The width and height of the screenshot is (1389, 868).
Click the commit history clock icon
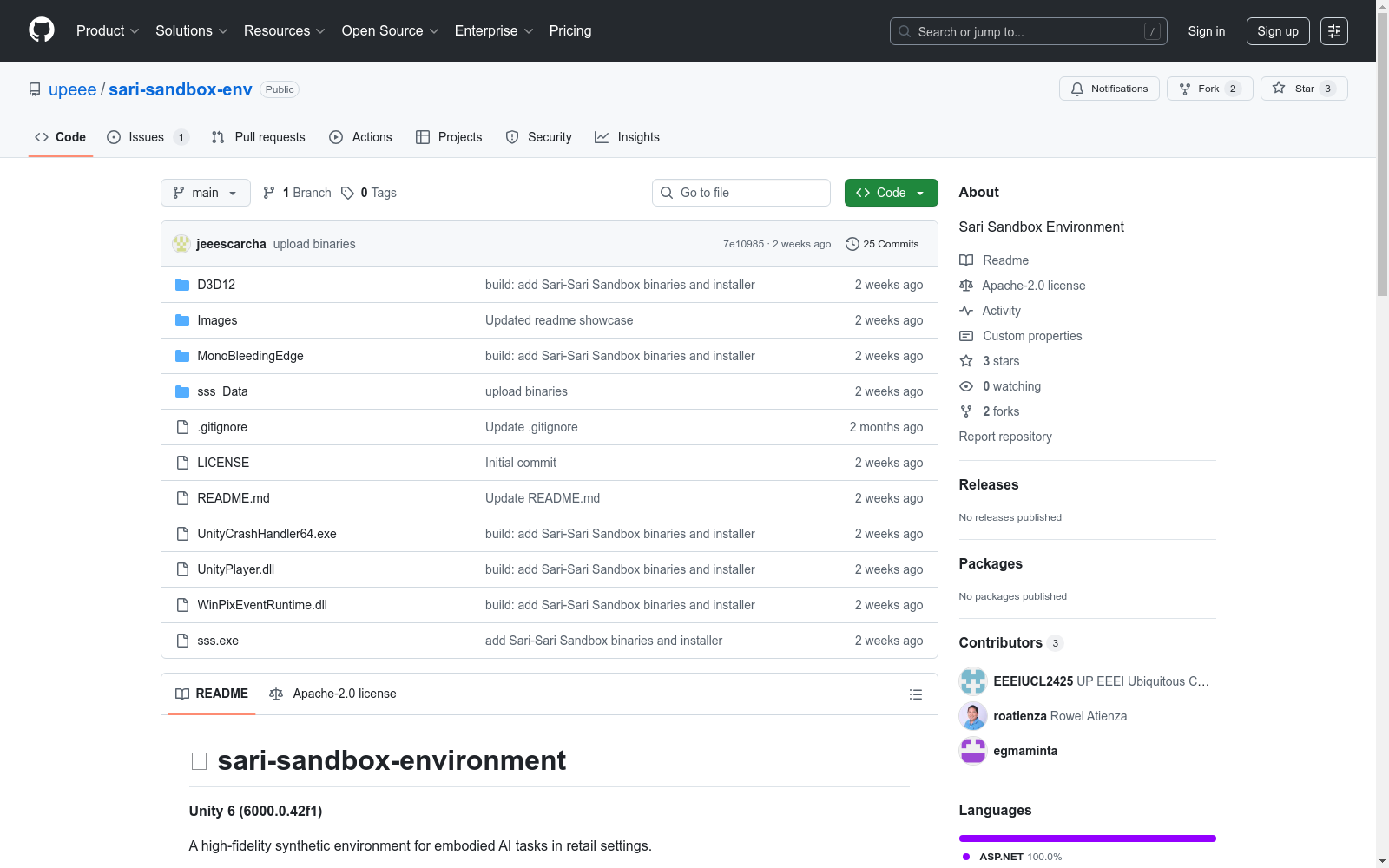852,244
